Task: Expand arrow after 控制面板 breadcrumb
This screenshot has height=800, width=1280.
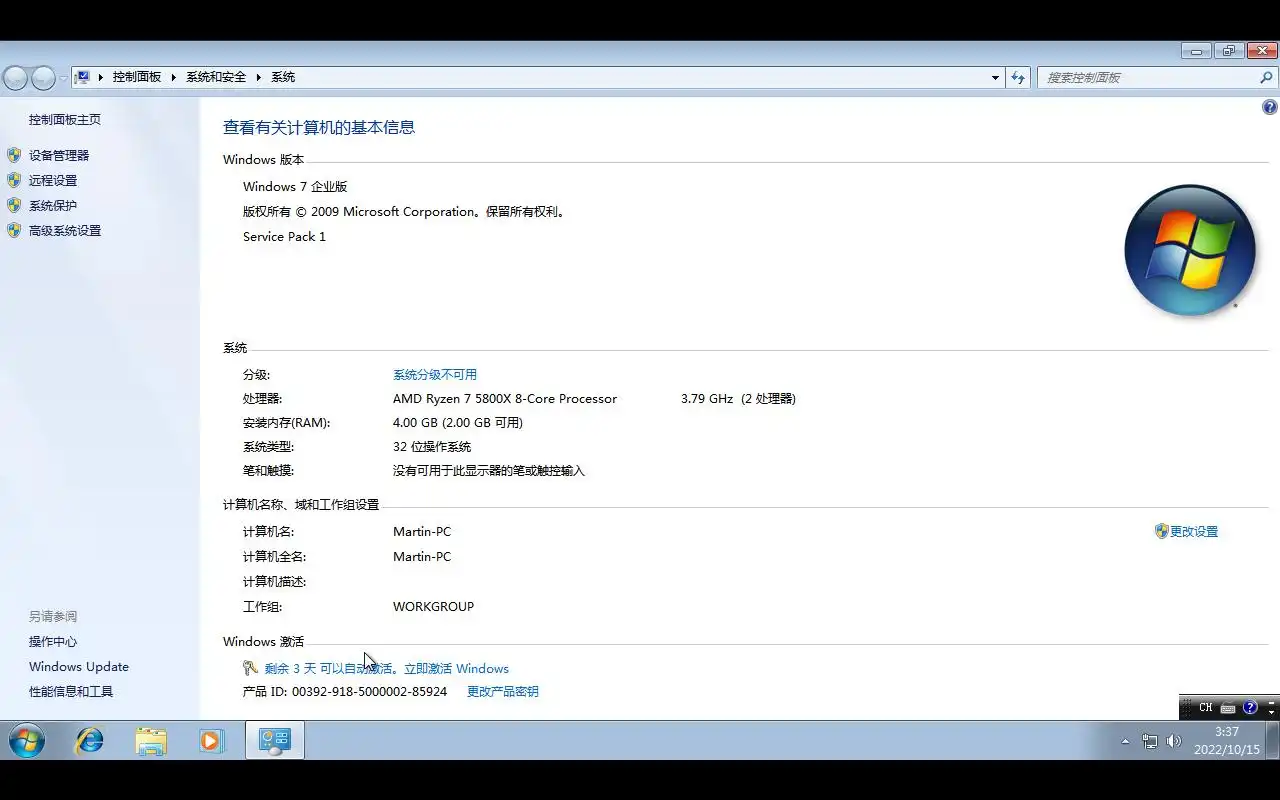Action: coord(174,77)
